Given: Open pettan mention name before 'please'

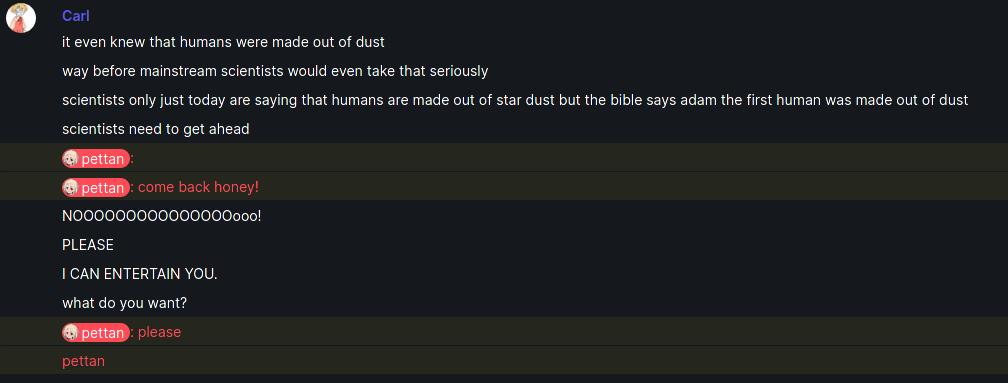Looking at the screenshot, I should pyautogui.click(x=103, y=332).
